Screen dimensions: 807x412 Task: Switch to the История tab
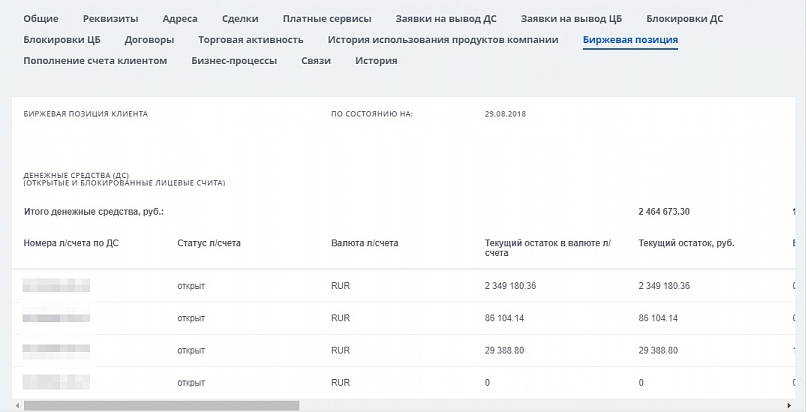click(376, 61)
